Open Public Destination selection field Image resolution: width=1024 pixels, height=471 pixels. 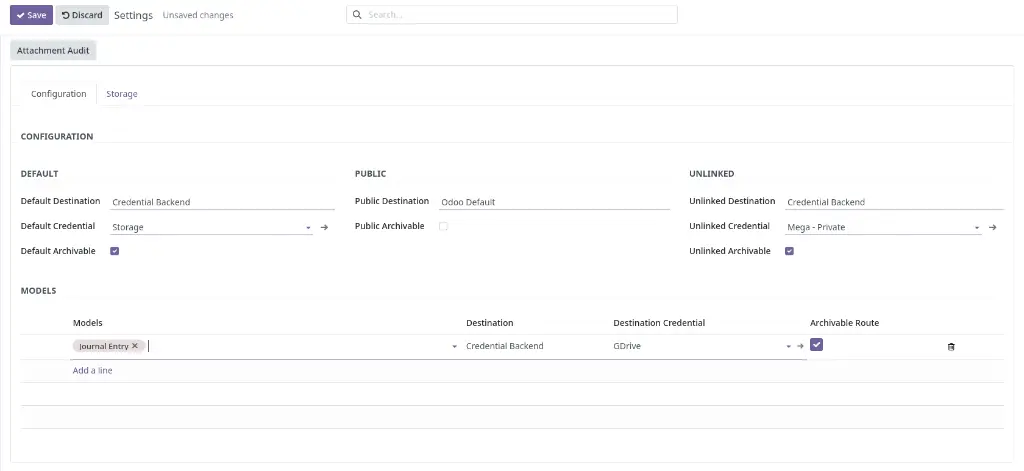click(554, 202)
